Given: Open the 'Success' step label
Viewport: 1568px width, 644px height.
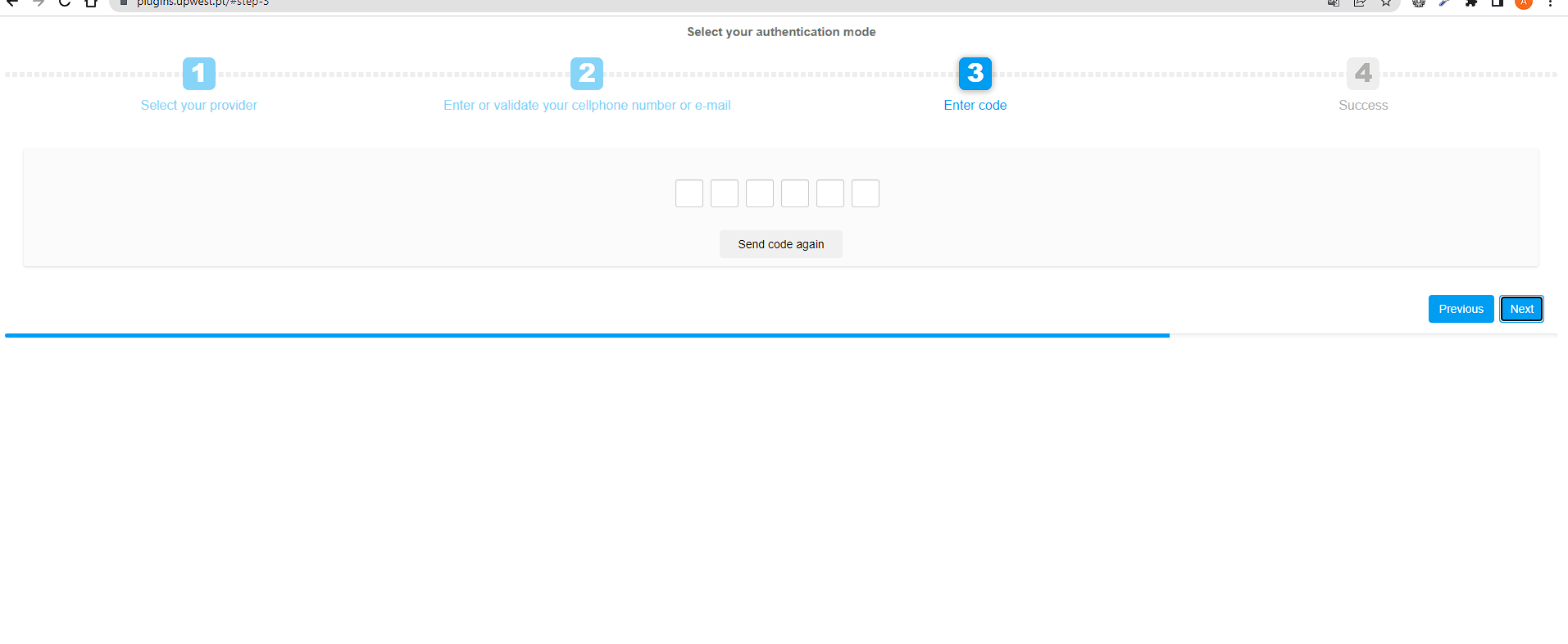Looking at the screenshot, I should coord(1362,105).
